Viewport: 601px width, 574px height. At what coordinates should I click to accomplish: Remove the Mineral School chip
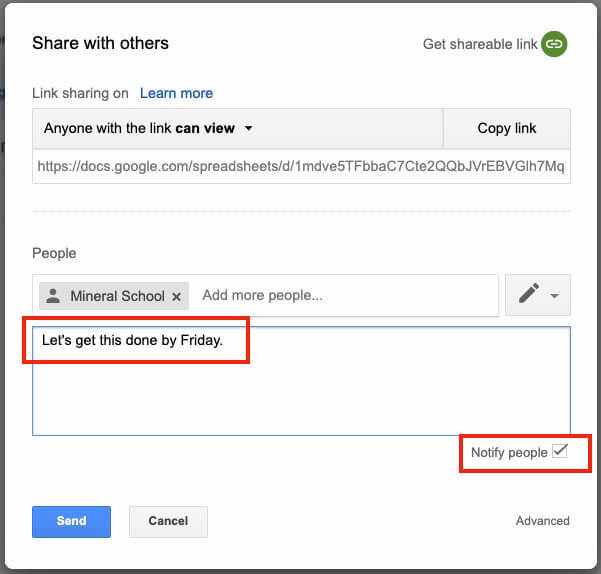[x=177, y=296]
